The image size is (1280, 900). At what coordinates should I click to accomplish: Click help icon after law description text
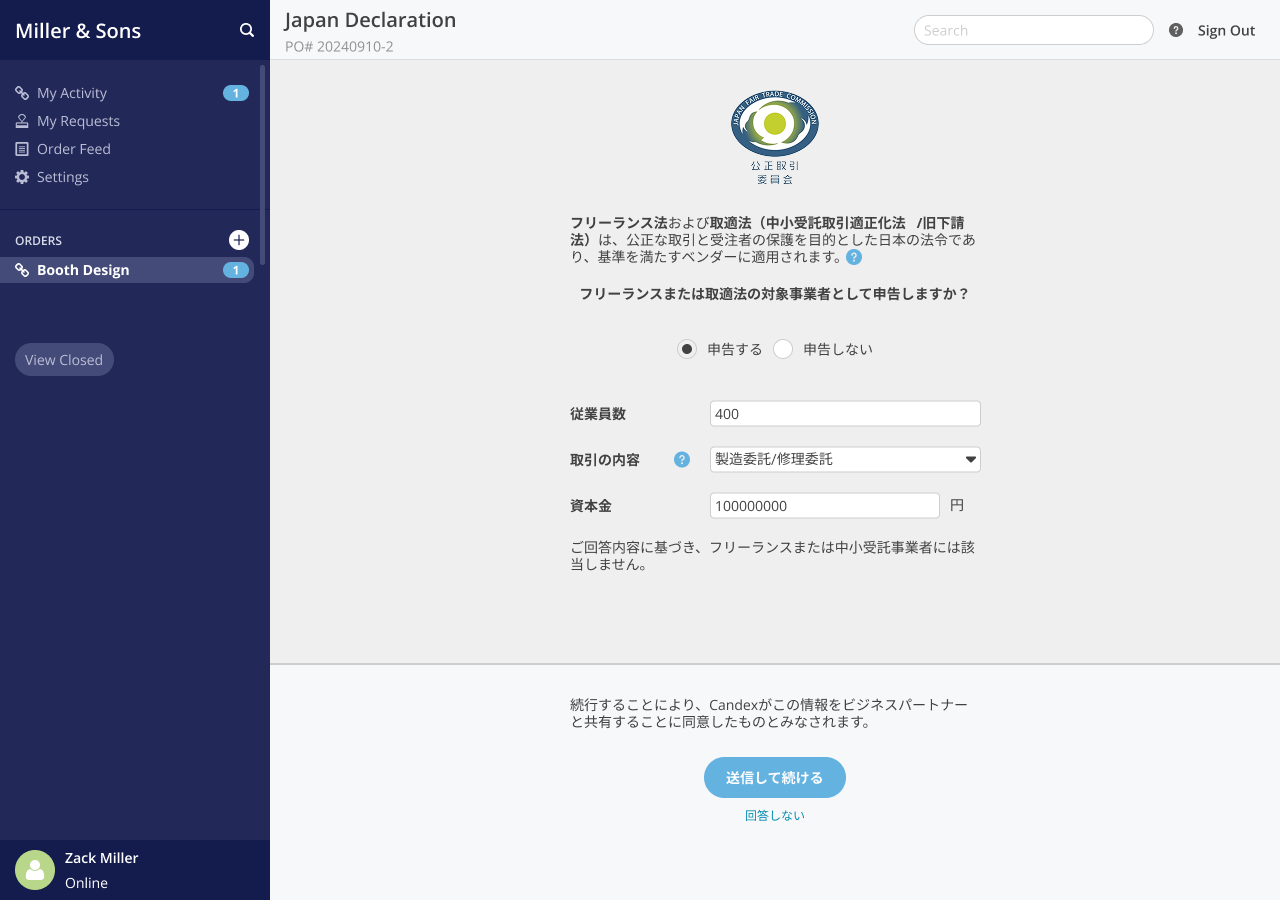854,257
